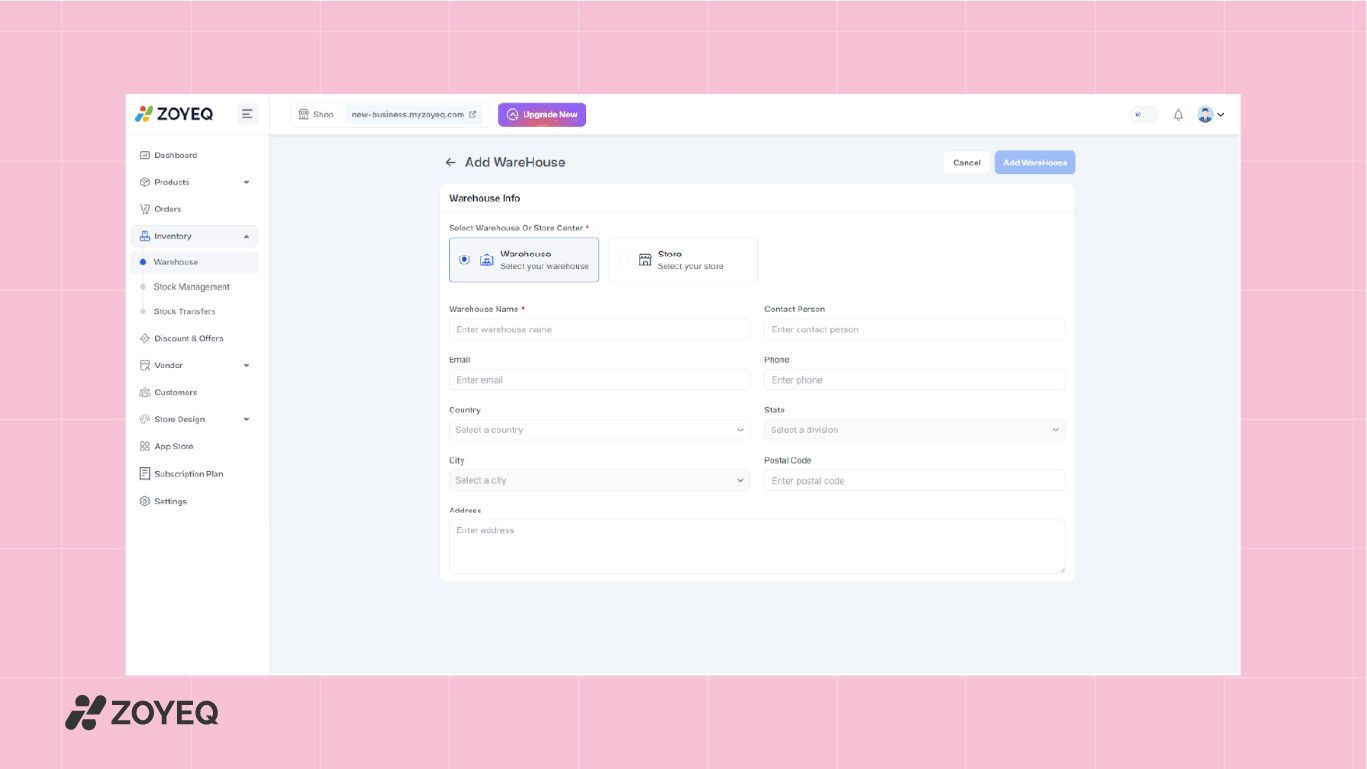Click the Upgrade Now button
The image size is (1367, 769).
(542, 115)
